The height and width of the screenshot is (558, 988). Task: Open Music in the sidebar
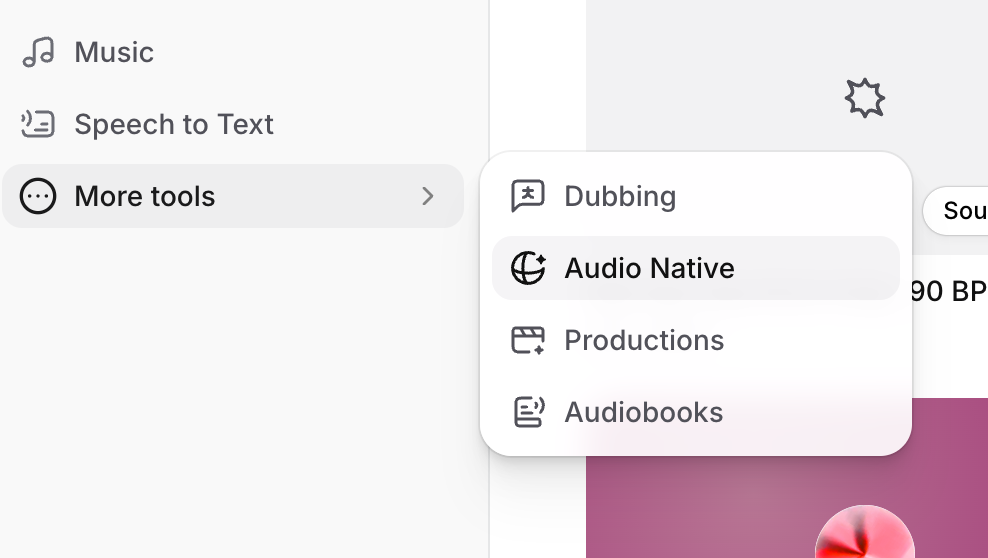click(x=233, y=52)
